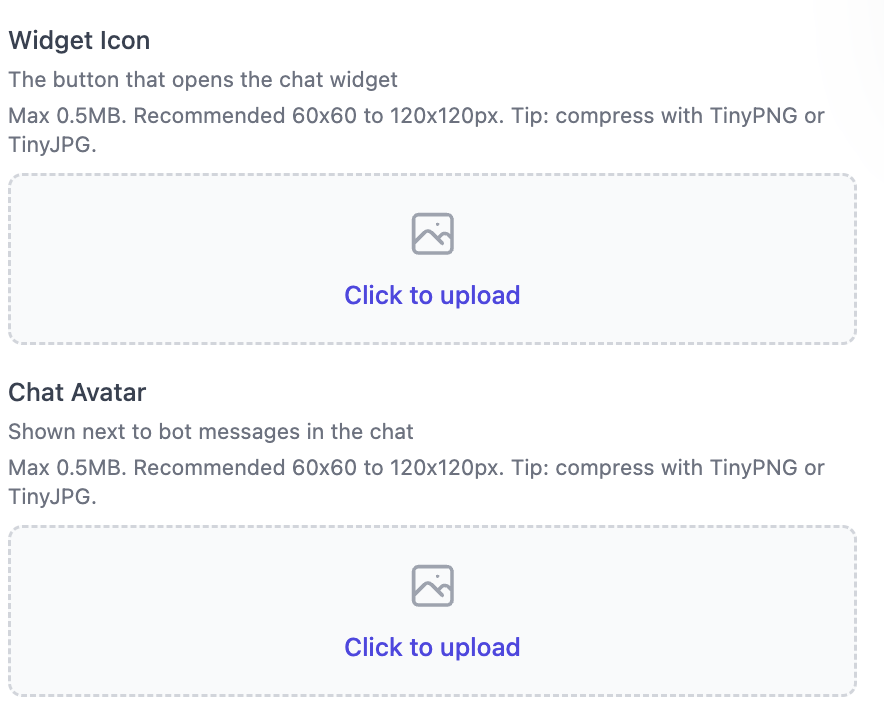The image size is (884, 728).
Task: Click "Shown next to bot messages" description text
Action: point(210,432)
